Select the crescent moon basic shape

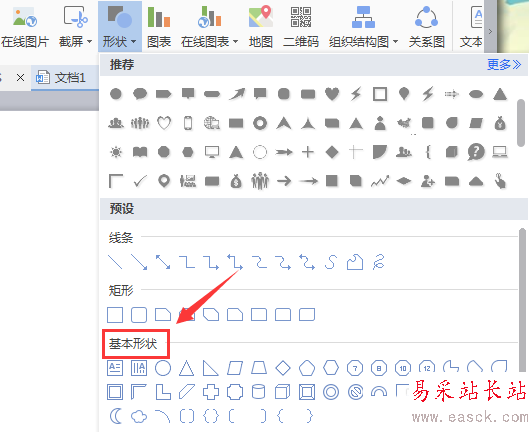coord(115,416)
